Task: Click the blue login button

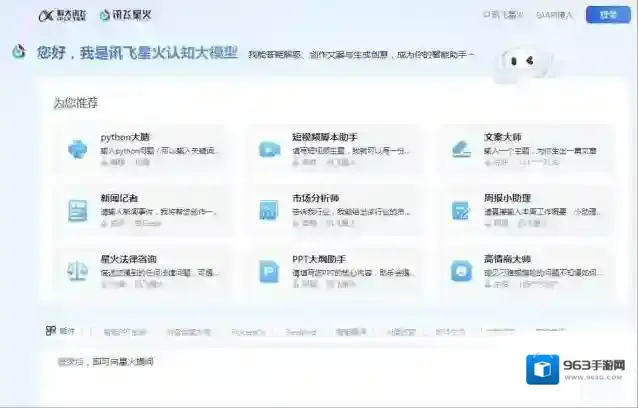Action: [x=608, y=15]
